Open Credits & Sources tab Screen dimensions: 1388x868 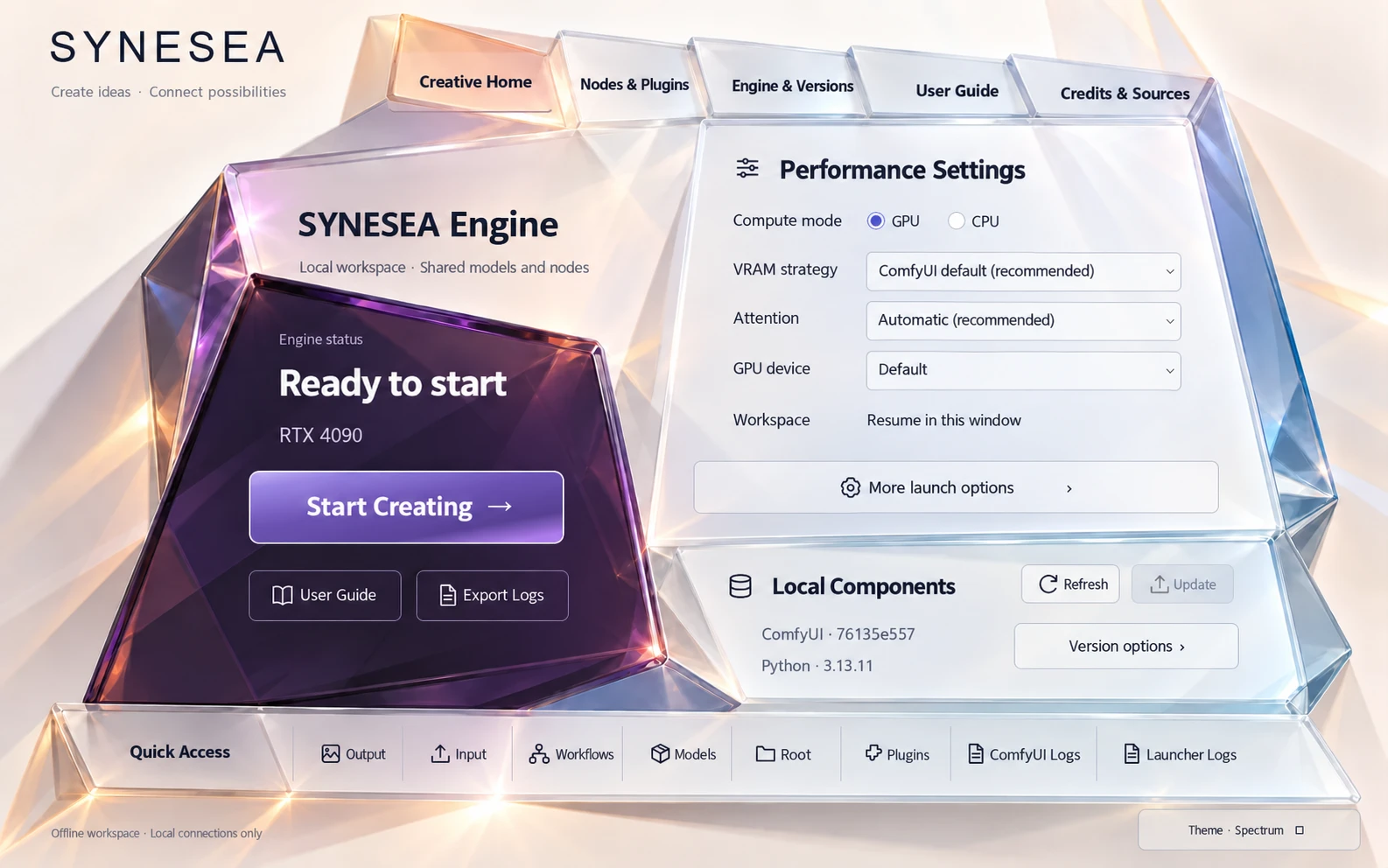tap(1125, 93)
